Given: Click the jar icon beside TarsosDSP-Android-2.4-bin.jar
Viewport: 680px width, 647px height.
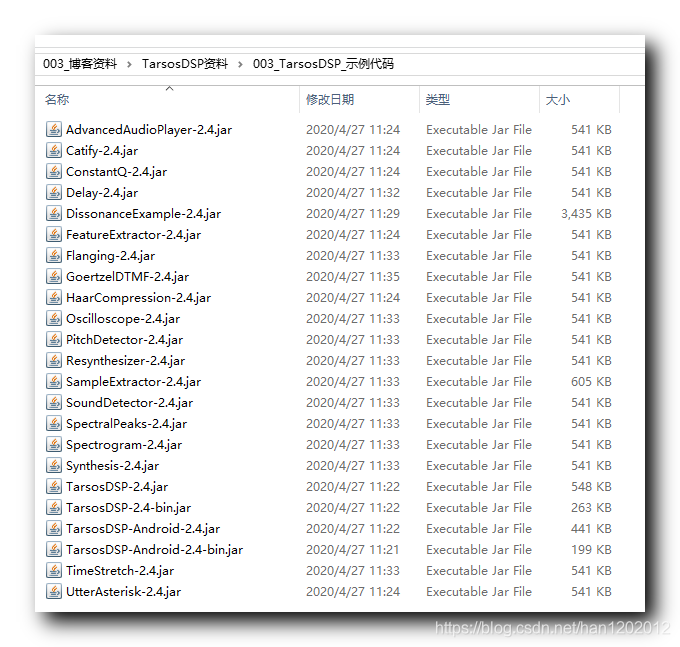Looking at the screenshot, I should tap(54, 549).
